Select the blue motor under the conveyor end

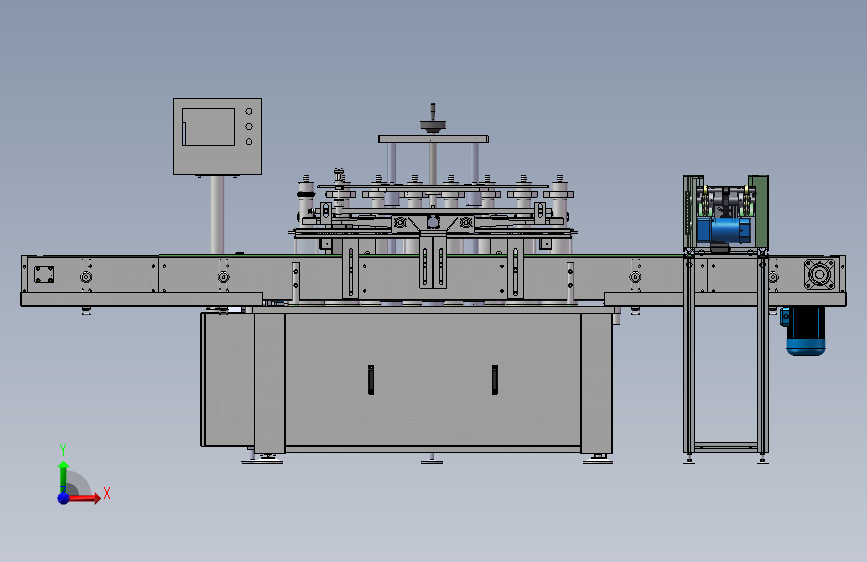point(806,330)
